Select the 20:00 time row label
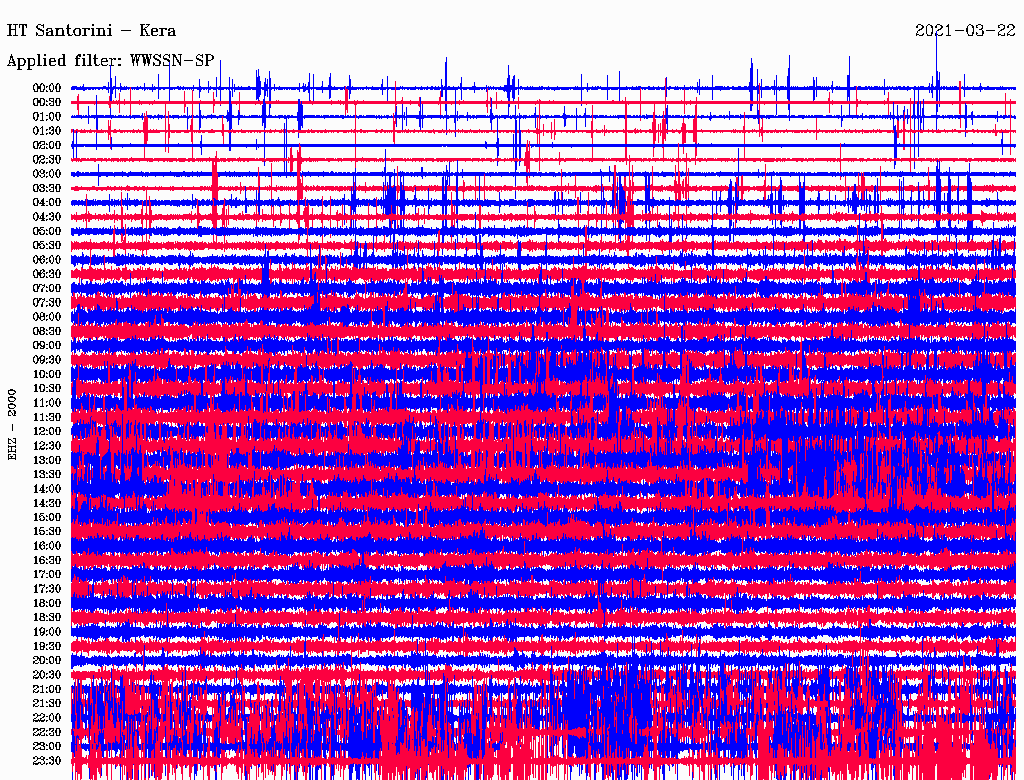The height and width of the screenshot is (780, 1024). tap(47, 660)
